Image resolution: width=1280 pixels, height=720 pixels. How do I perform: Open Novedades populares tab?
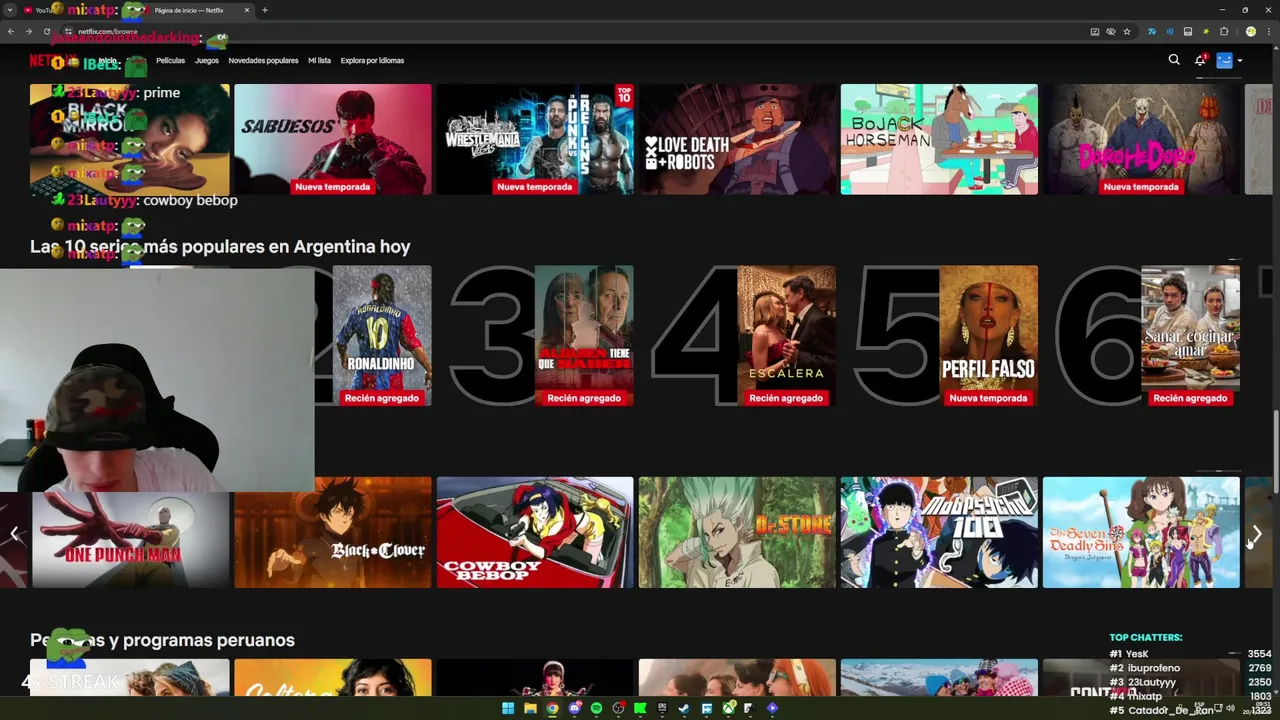coord(263,60)
